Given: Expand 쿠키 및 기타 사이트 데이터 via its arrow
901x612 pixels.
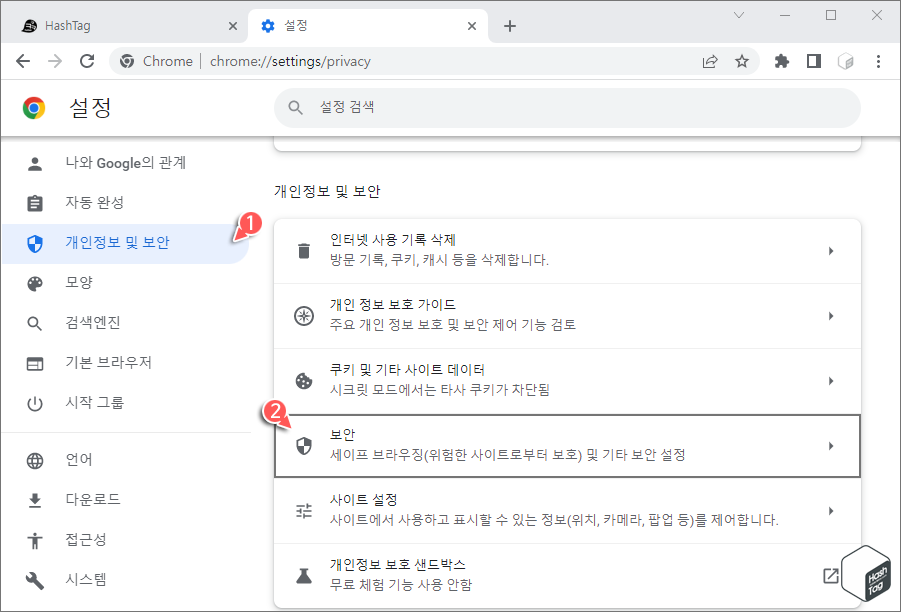Looking at the screenshot, I should click(831, 380).
